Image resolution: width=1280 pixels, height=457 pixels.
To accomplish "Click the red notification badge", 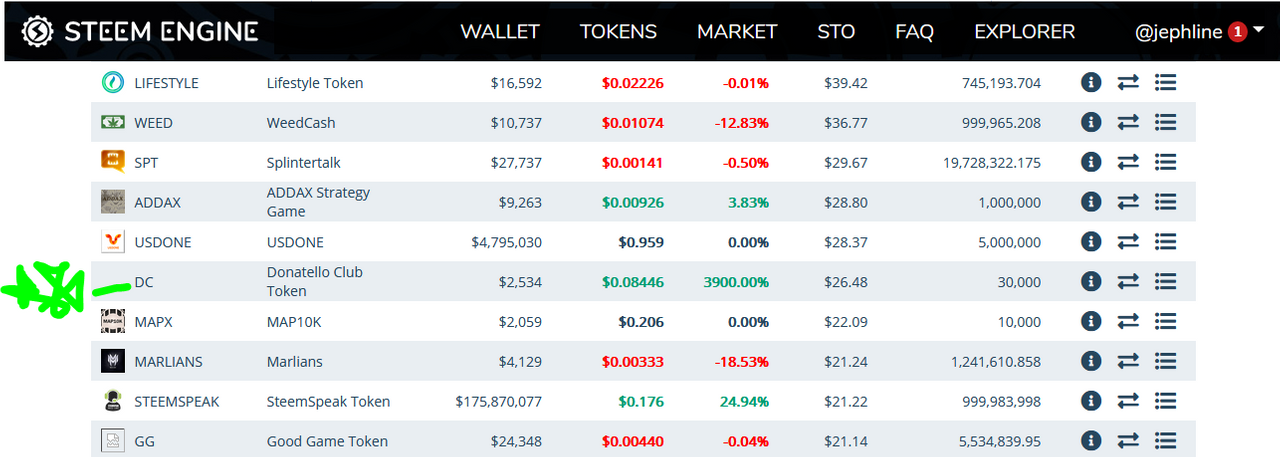I will point(1236,32).
